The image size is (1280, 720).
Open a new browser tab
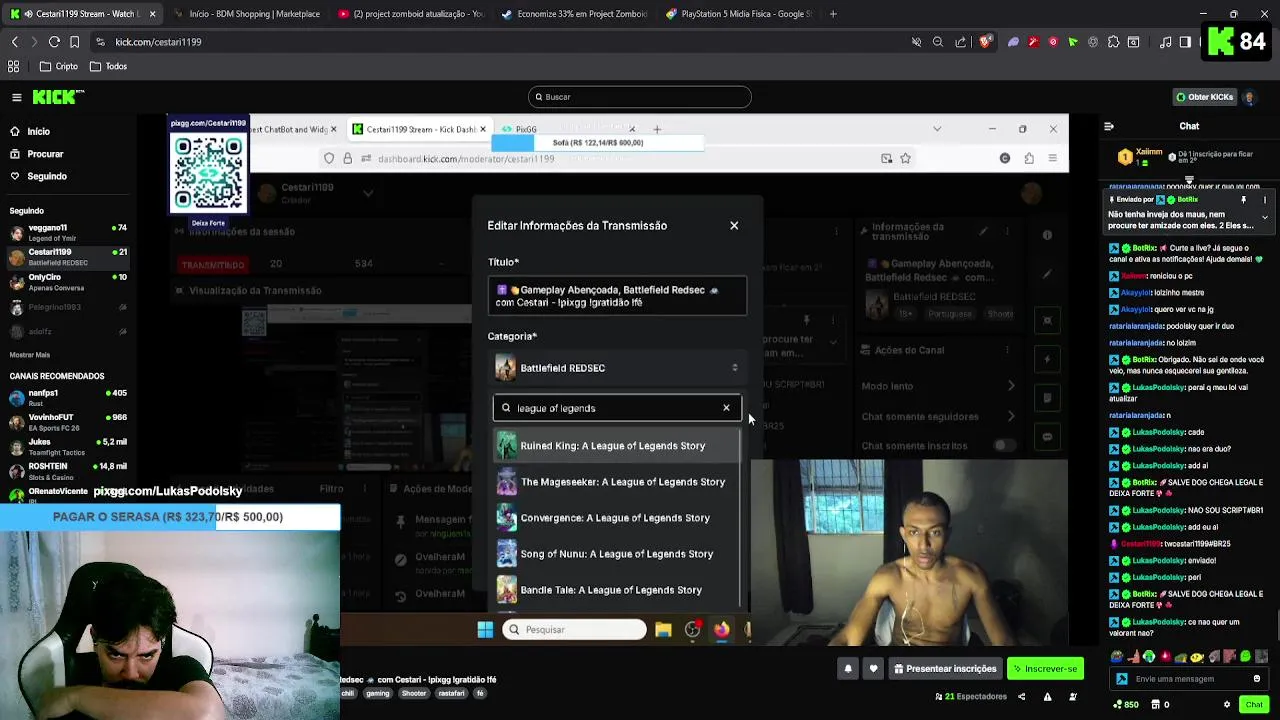pyautogui.click(x=833, y=14)
